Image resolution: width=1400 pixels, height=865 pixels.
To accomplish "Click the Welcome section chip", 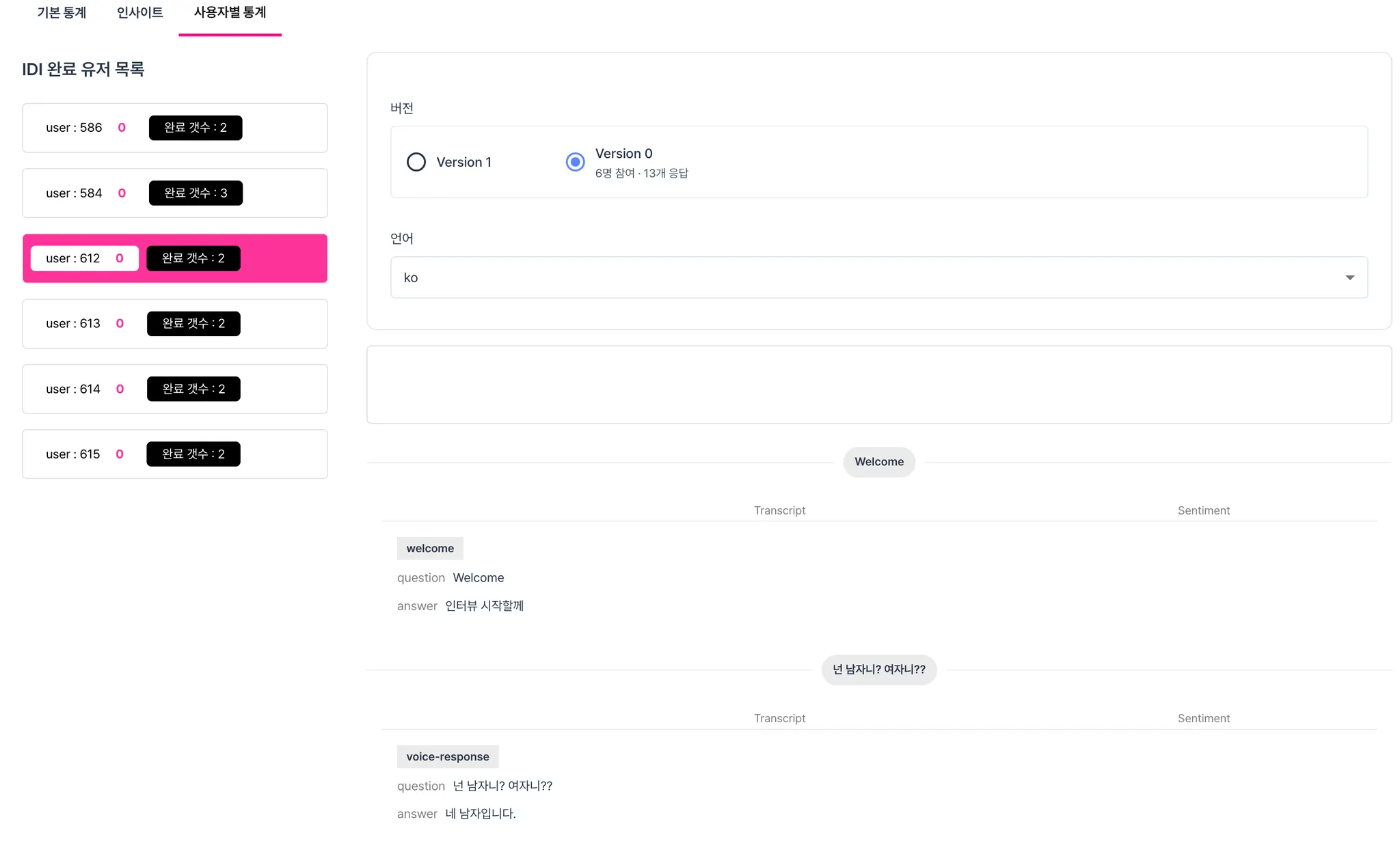I will tap(878, 462).
